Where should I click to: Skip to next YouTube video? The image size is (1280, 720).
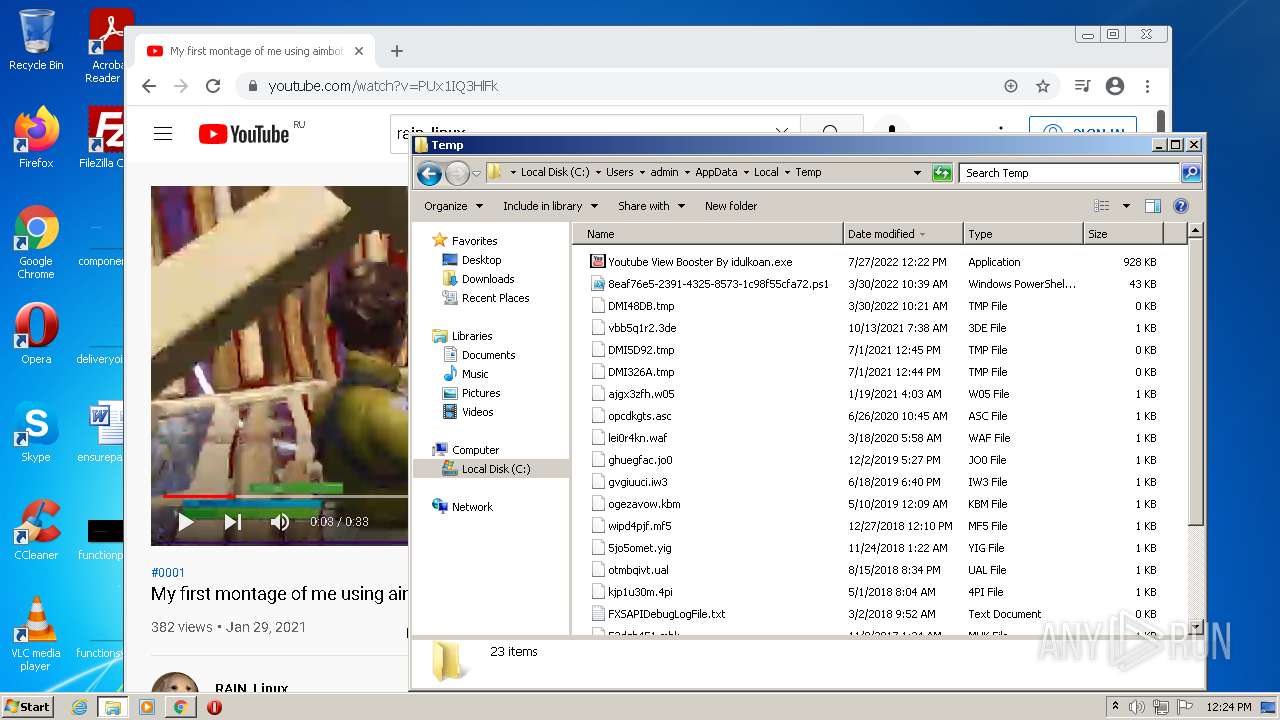(x=233, y=521)
